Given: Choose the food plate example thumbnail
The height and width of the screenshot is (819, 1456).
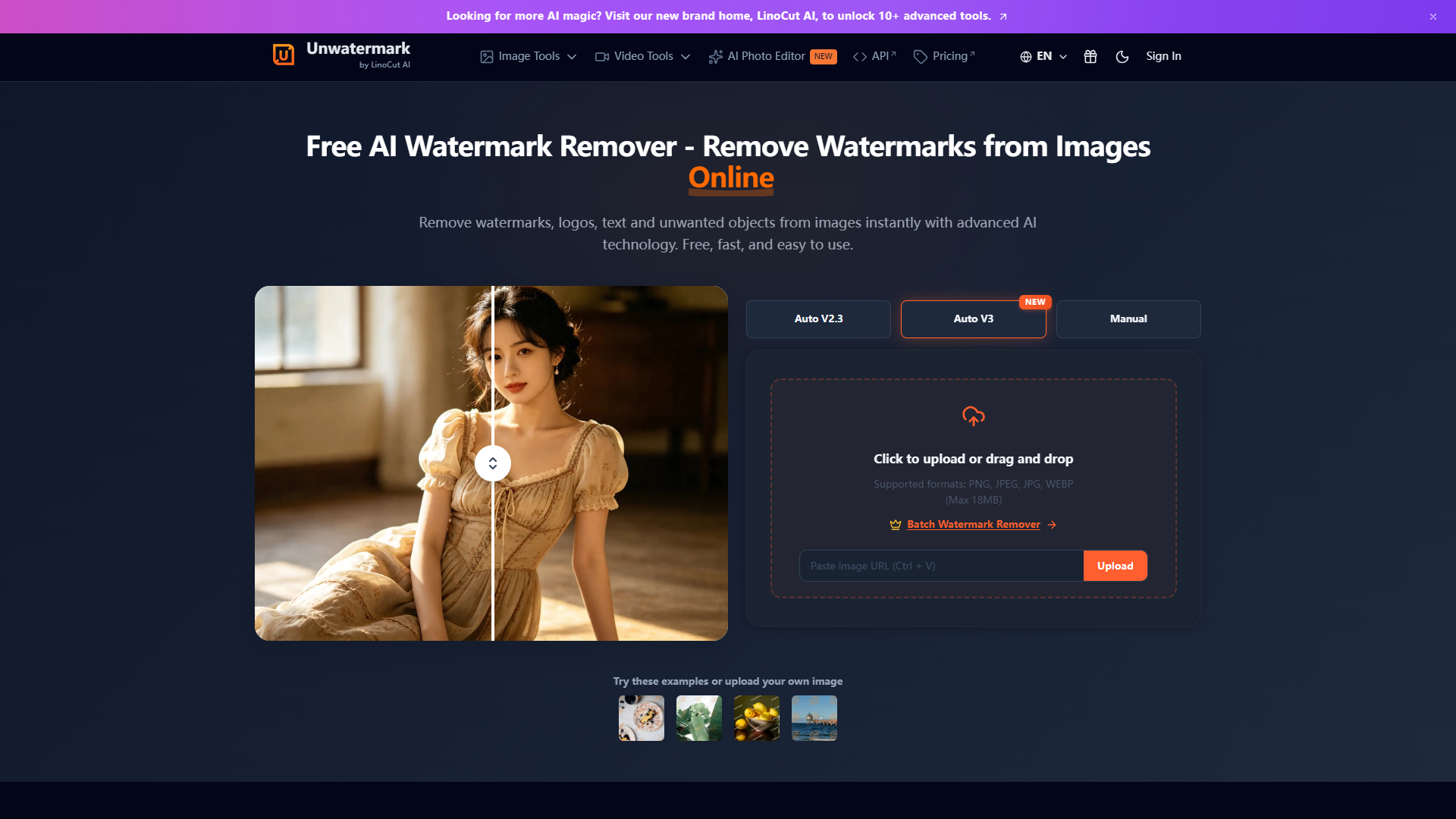Looking at the screenshot, I should pos(642,718).
